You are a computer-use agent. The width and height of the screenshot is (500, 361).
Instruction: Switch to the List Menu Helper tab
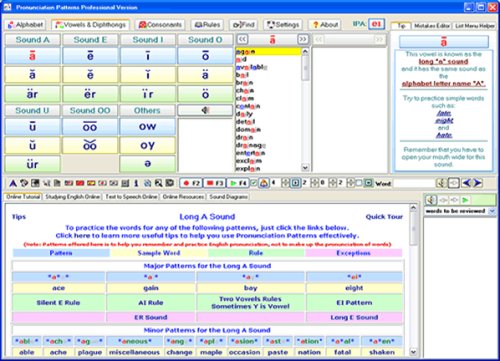(x=475, y=26)
